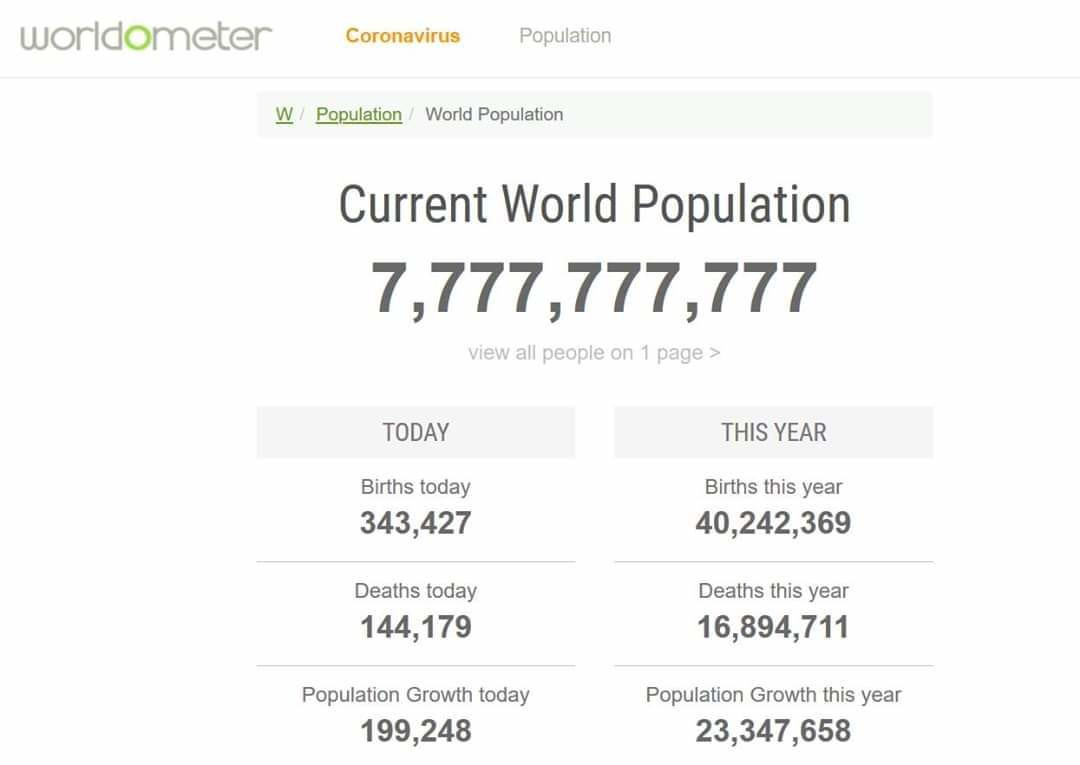1080x765 pixels.
Task: Click the THIS YEAR column header
Action: click(773, 432)
